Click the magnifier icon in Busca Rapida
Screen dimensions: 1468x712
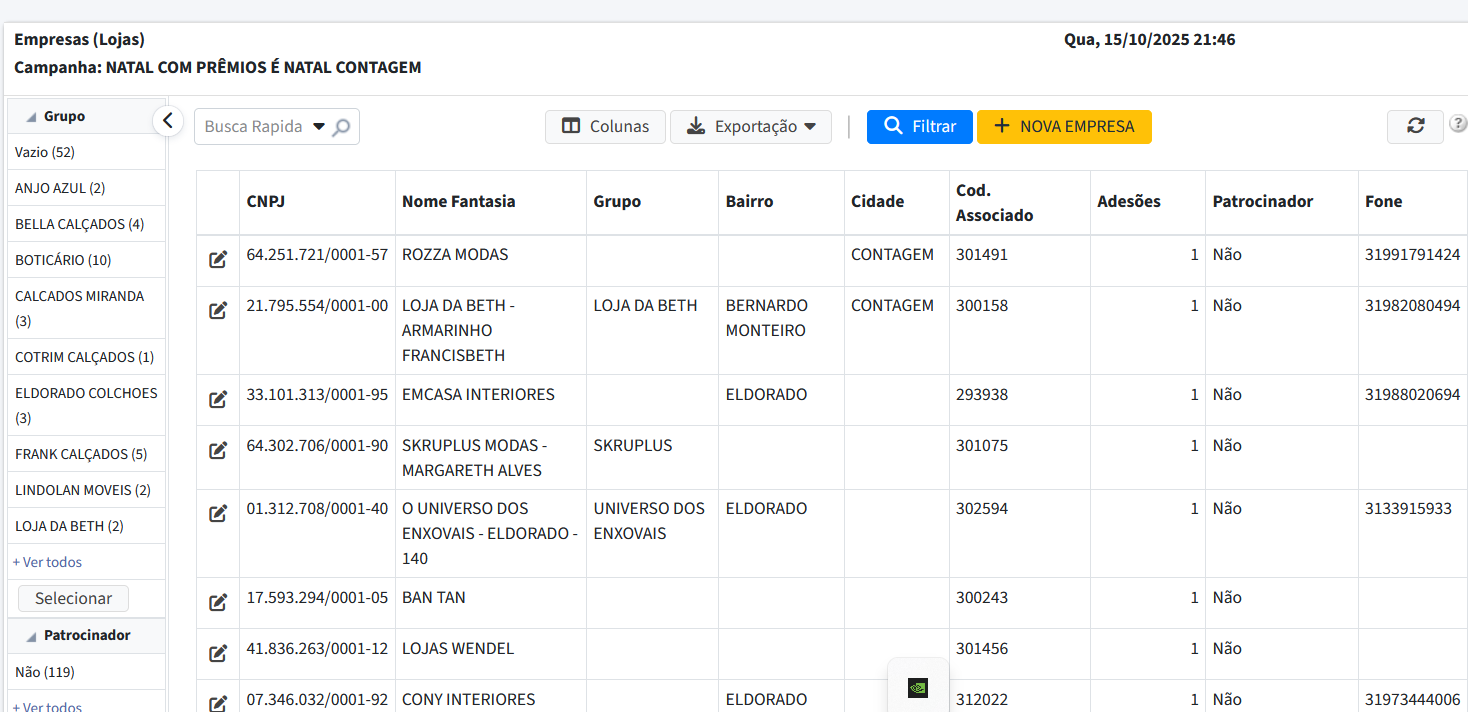[x=342, y=127]
